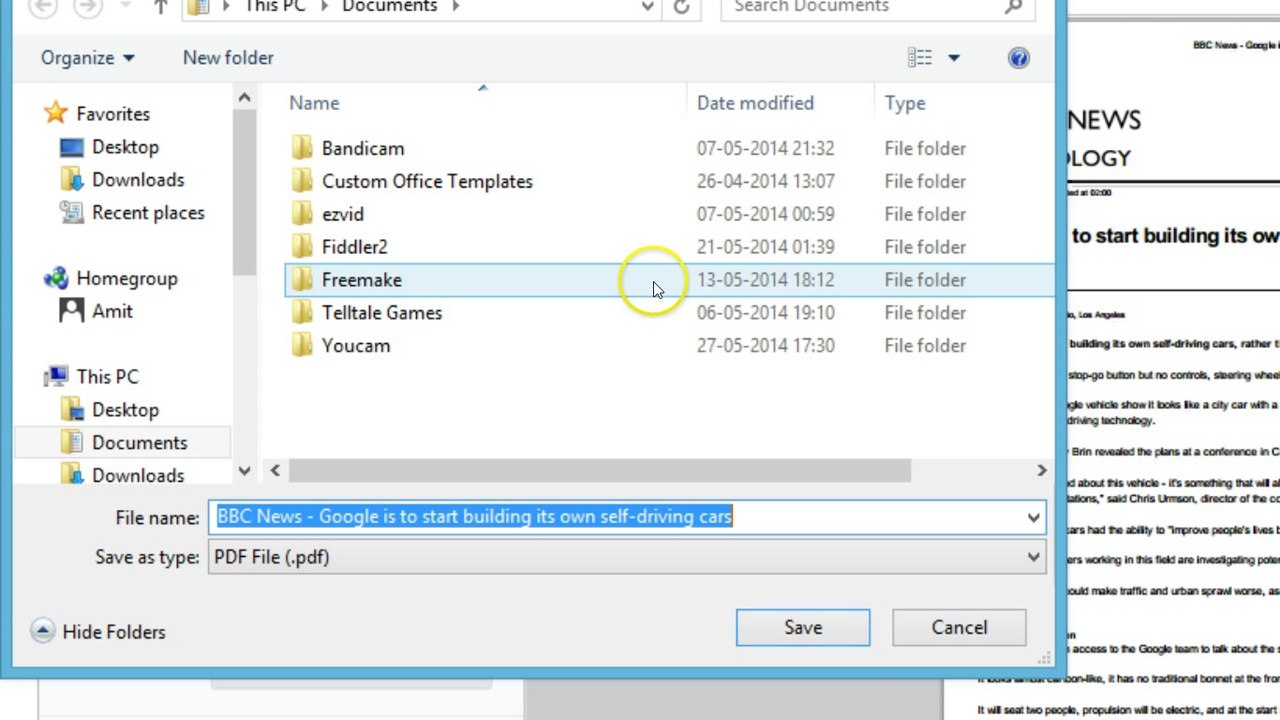Image resolution: width=1280 pixels, height=720 pixels.
Task: Sort files by Name column
Action: [314, 103]
